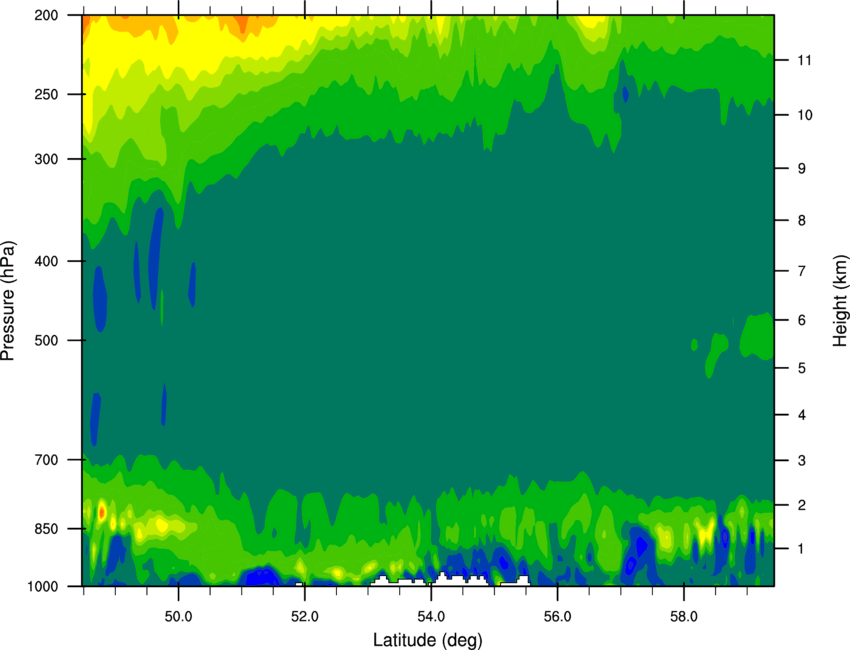Click the 50.0 latitude label
The image size is (850, 650).
pyautogui.click(x=178, y=617)
